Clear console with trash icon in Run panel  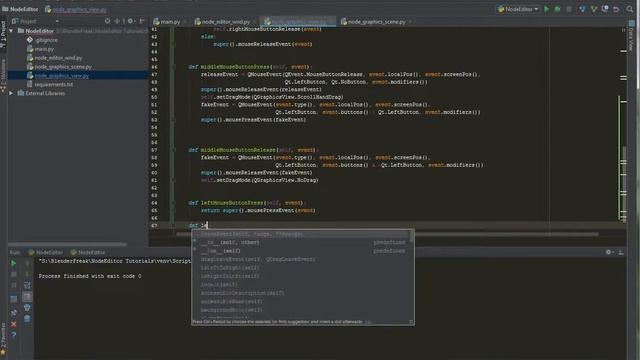(x=27, y=318)
